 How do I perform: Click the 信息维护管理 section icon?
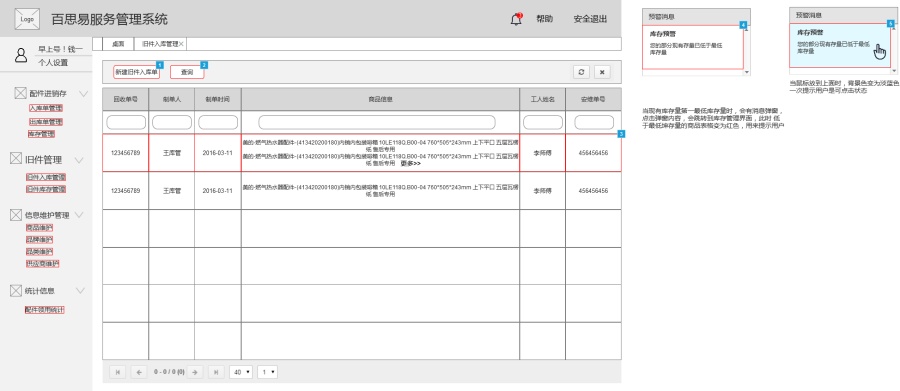pyautogui.click(x=16, y=215)
